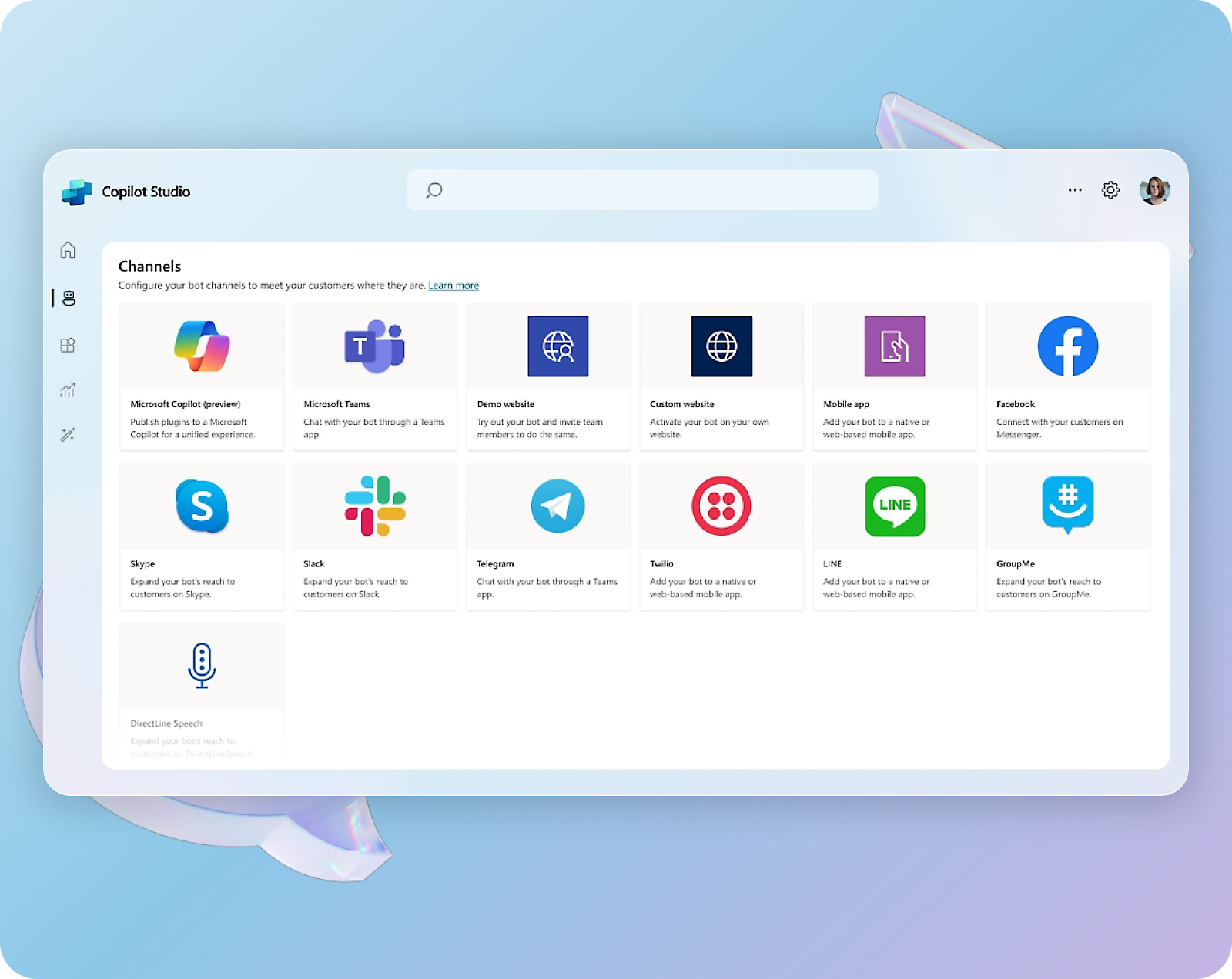Click the Slack logo icon
Viewport: 1232px width, 979px height.
point(375,506)
